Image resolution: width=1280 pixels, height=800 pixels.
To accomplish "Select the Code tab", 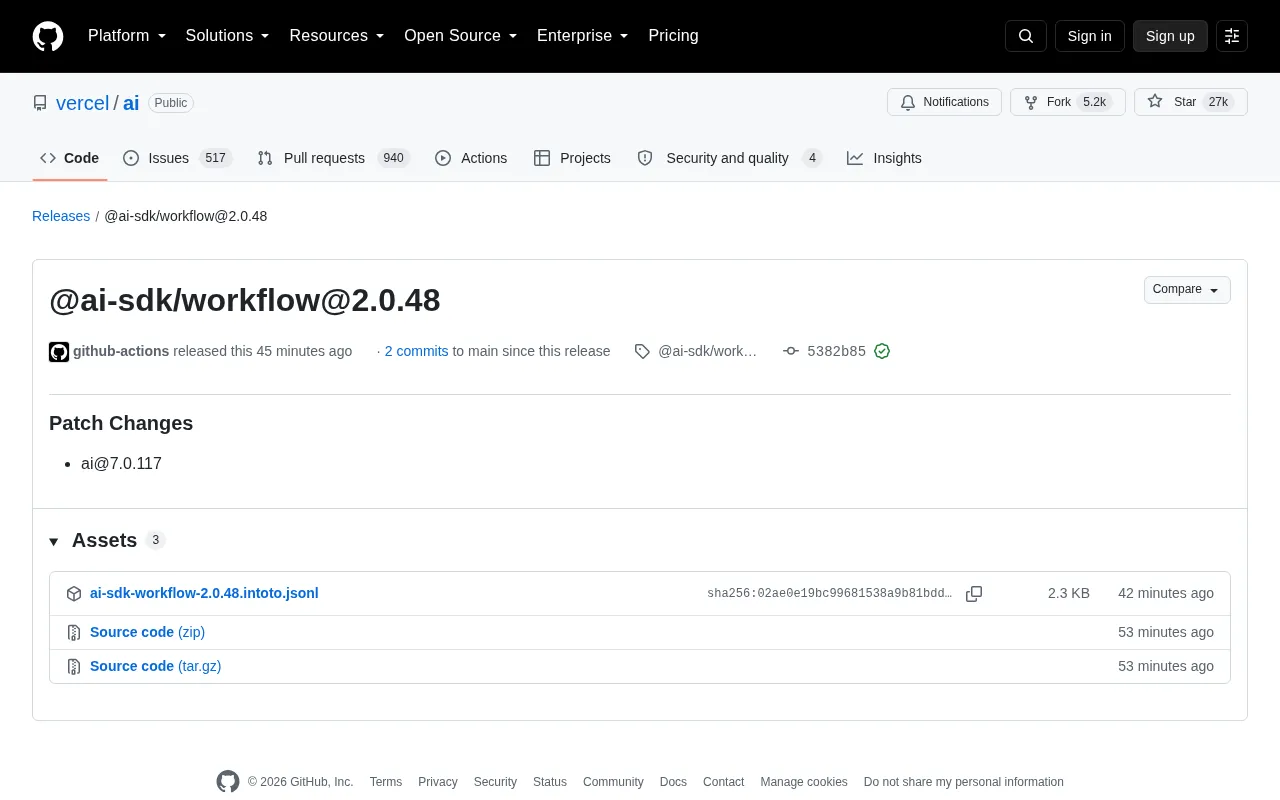I will click(70, 158).
